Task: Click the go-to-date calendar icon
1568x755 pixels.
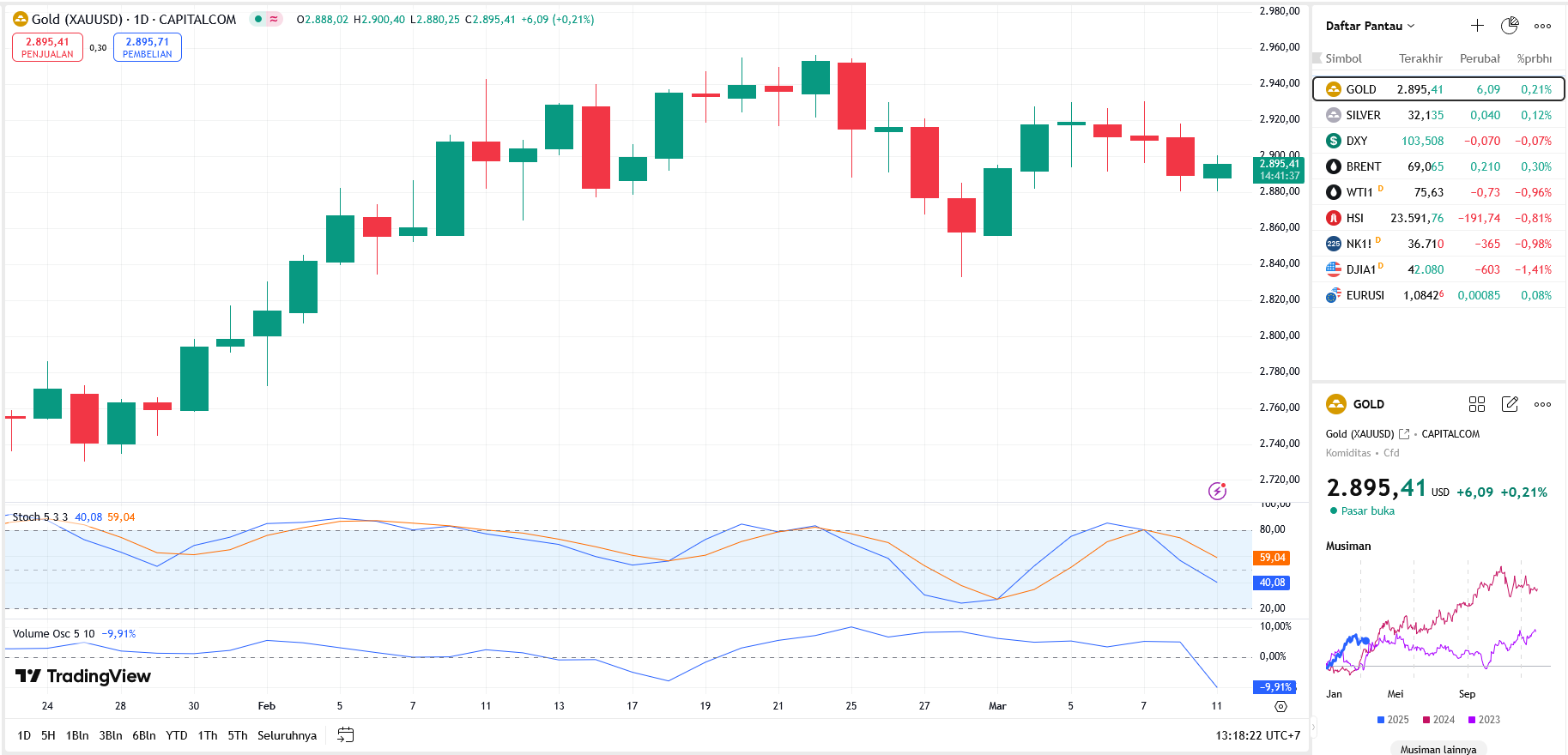Action: click(x=346, y=735)
